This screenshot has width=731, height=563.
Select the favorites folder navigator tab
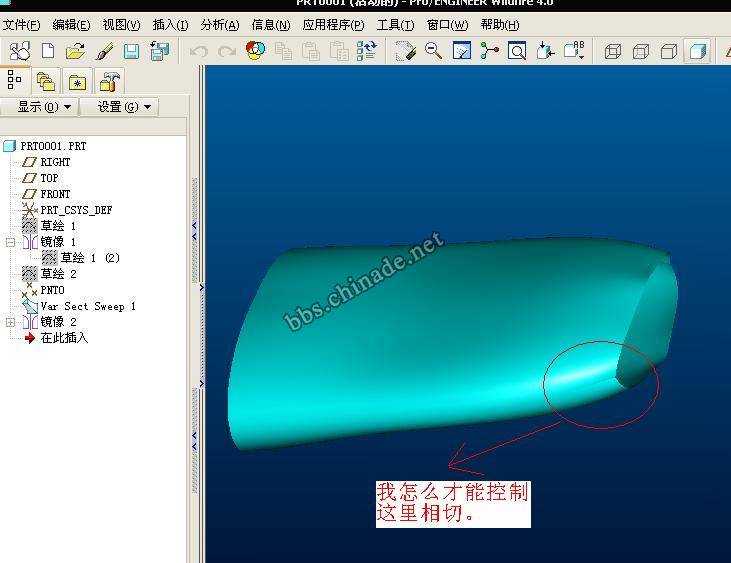coord(77,82)
